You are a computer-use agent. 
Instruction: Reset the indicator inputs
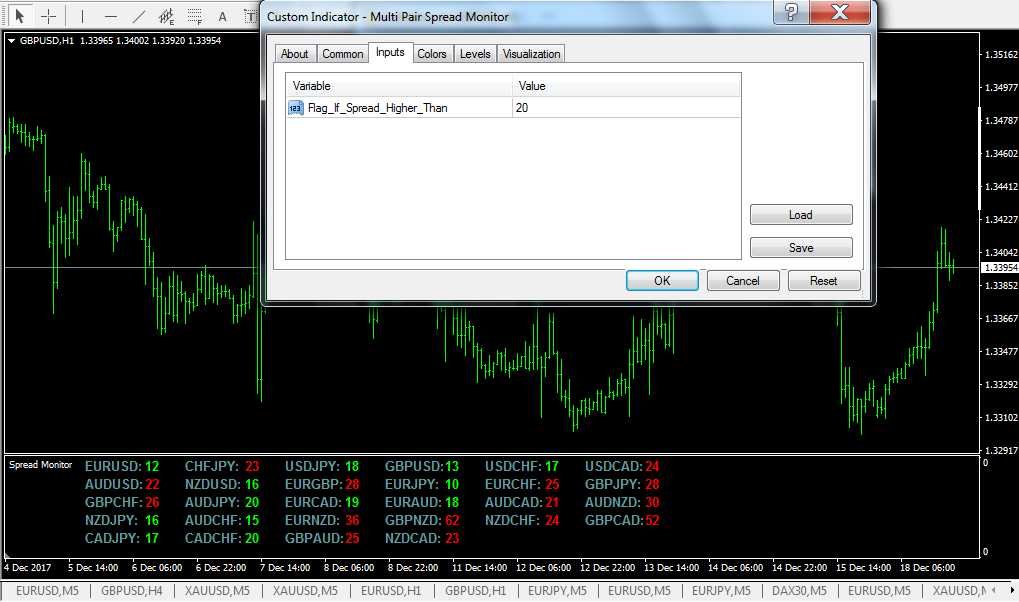pos(823,281)
